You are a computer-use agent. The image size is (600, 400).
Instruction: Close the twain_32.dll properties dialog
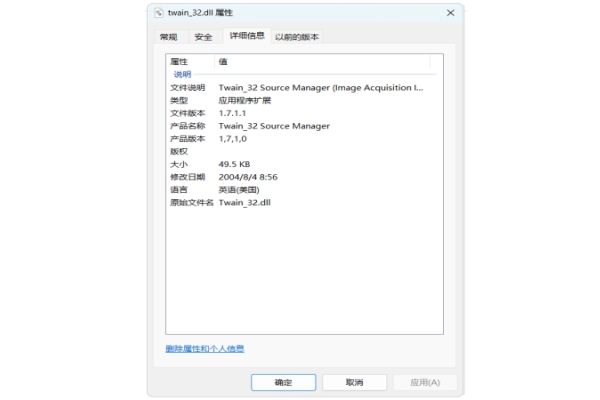pyautogui.click(x=449, y=13)
